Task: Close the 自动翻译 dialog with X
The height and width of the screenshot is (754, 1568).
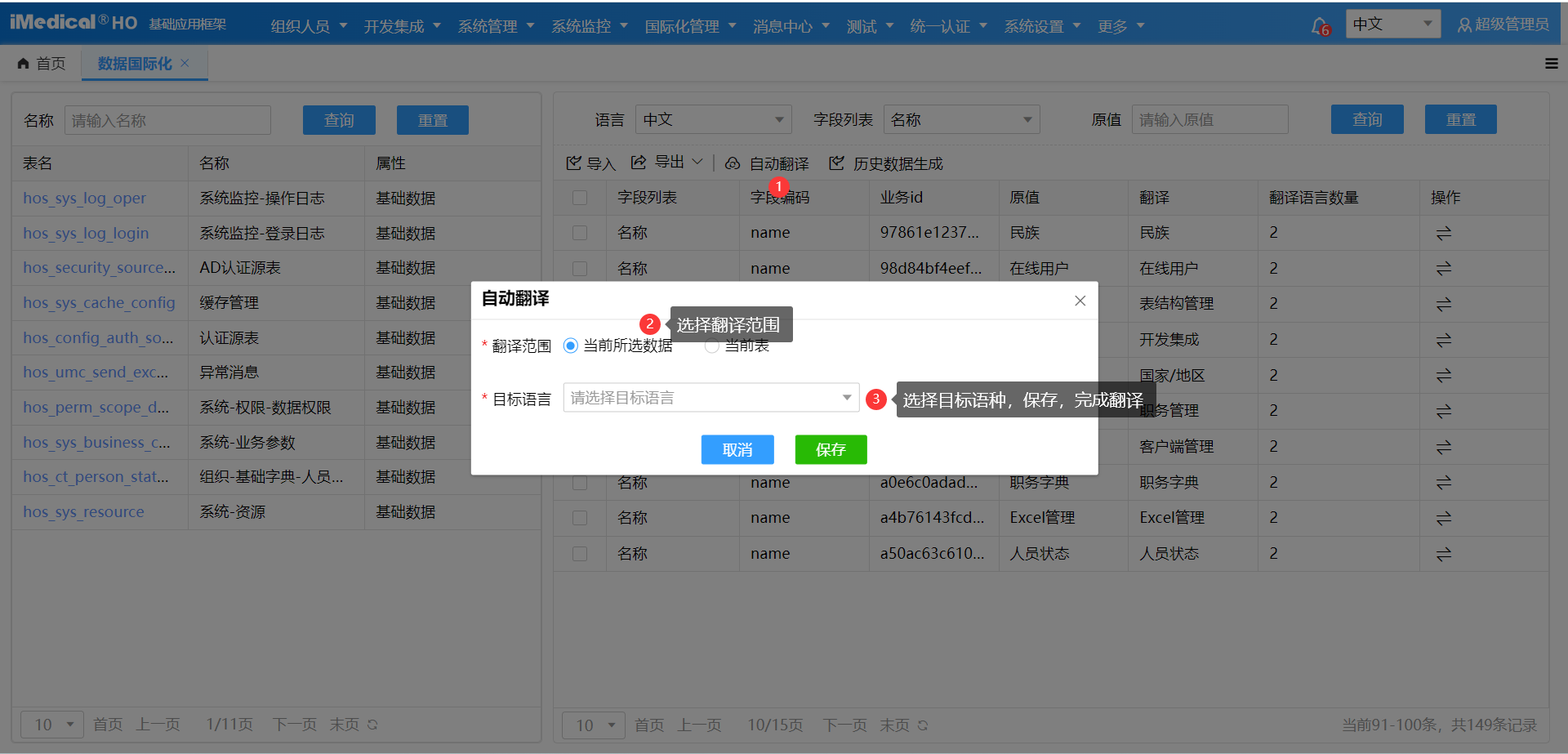Action: (x=1080, y=301)
